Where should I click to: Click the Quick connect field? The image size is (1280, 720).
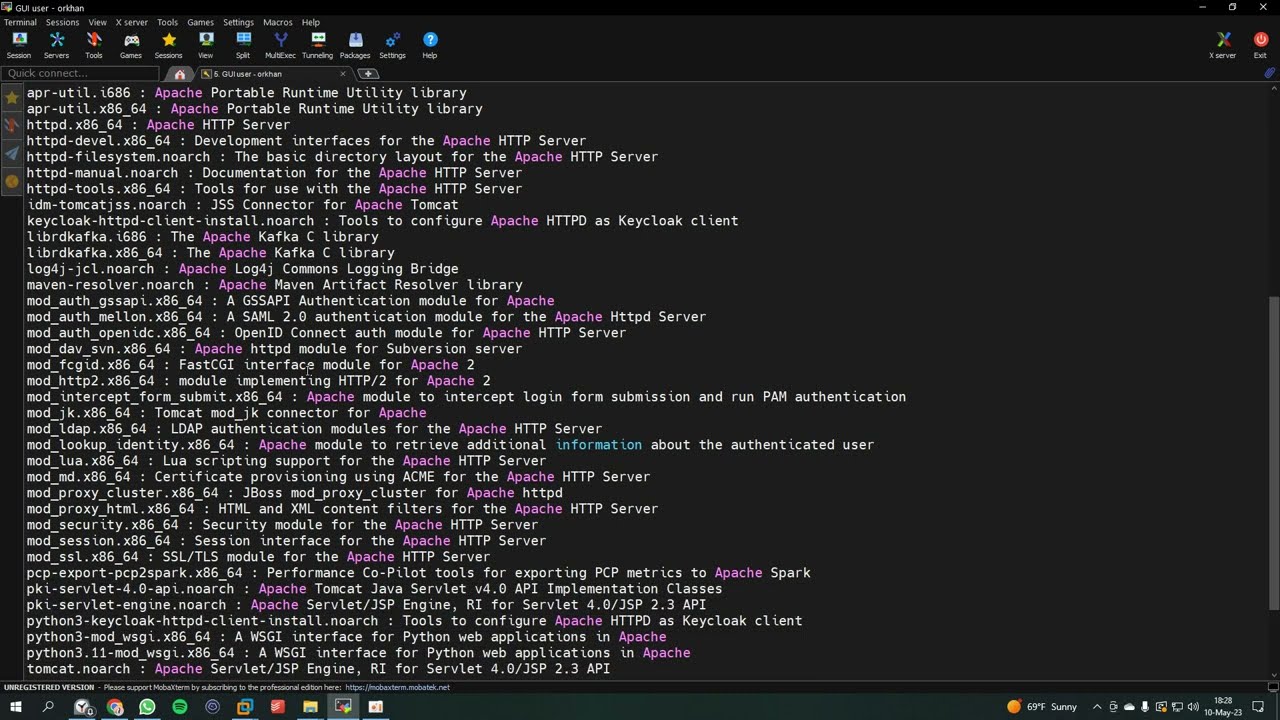[x=80, y=74]
